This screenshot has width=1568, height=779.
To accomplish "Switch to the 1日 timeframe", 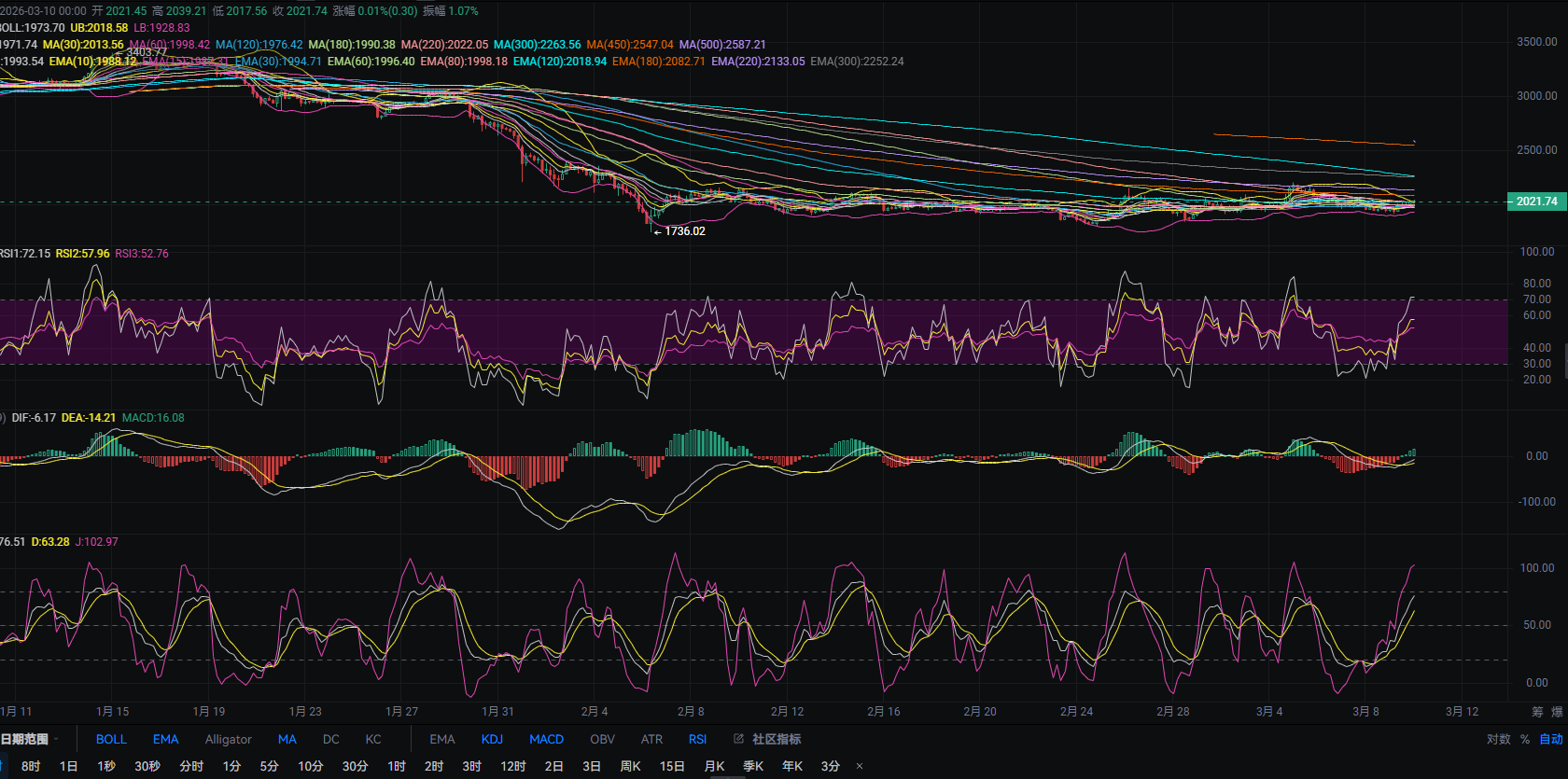I will point(68,766).
